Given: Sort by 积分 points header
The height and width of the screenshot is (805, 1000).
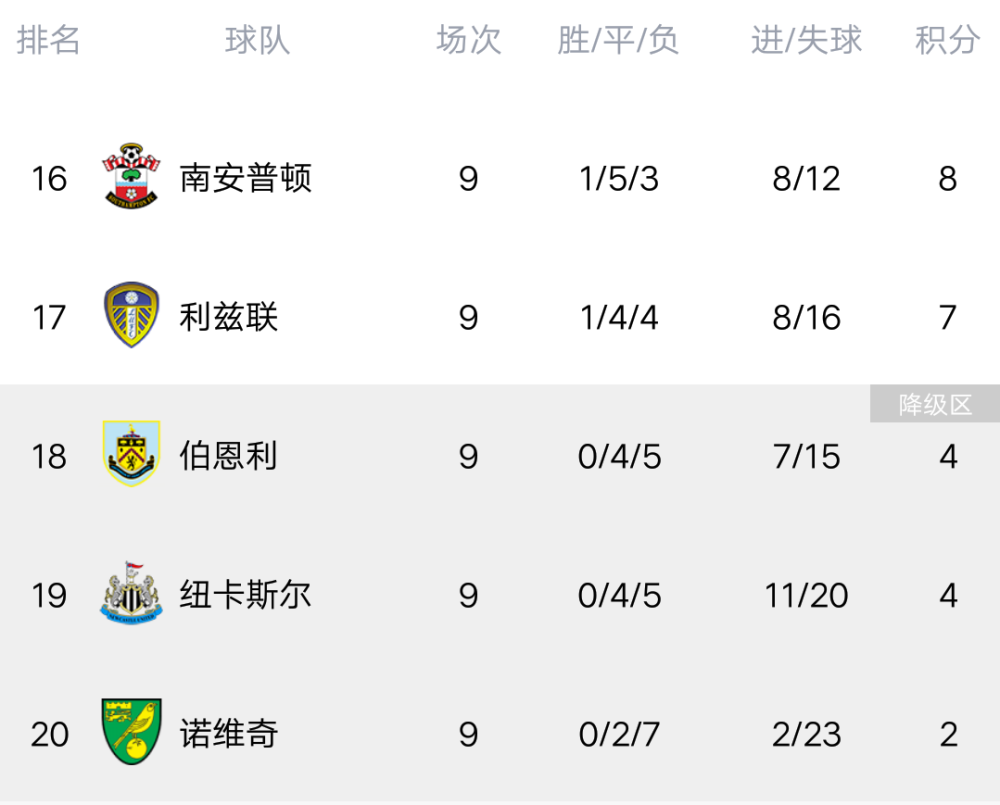Looking at the screenshot, I should click(948, 40).
